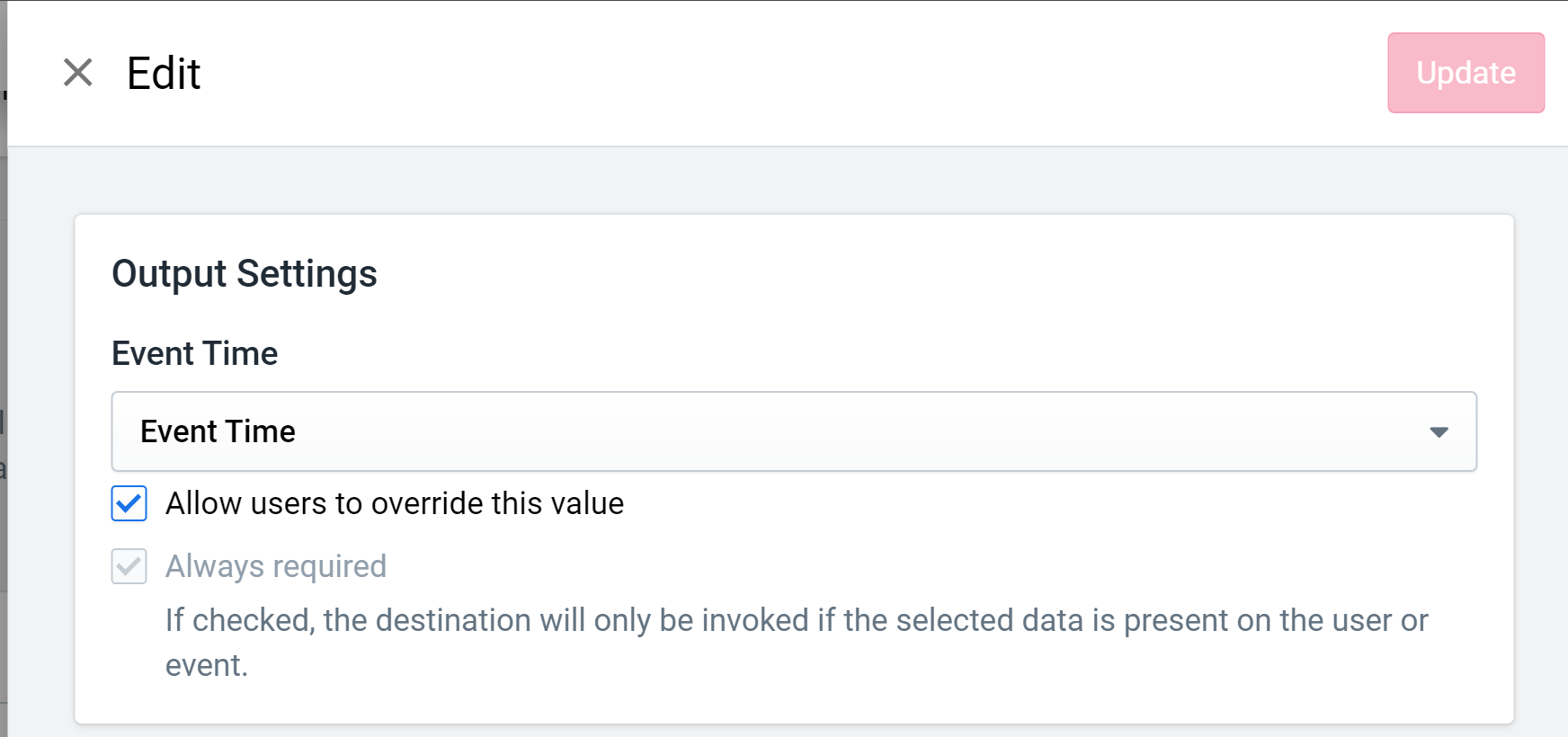Uncheck Allow users to override this value
This screenshot has height=737, width=1568.
(129, 503)
